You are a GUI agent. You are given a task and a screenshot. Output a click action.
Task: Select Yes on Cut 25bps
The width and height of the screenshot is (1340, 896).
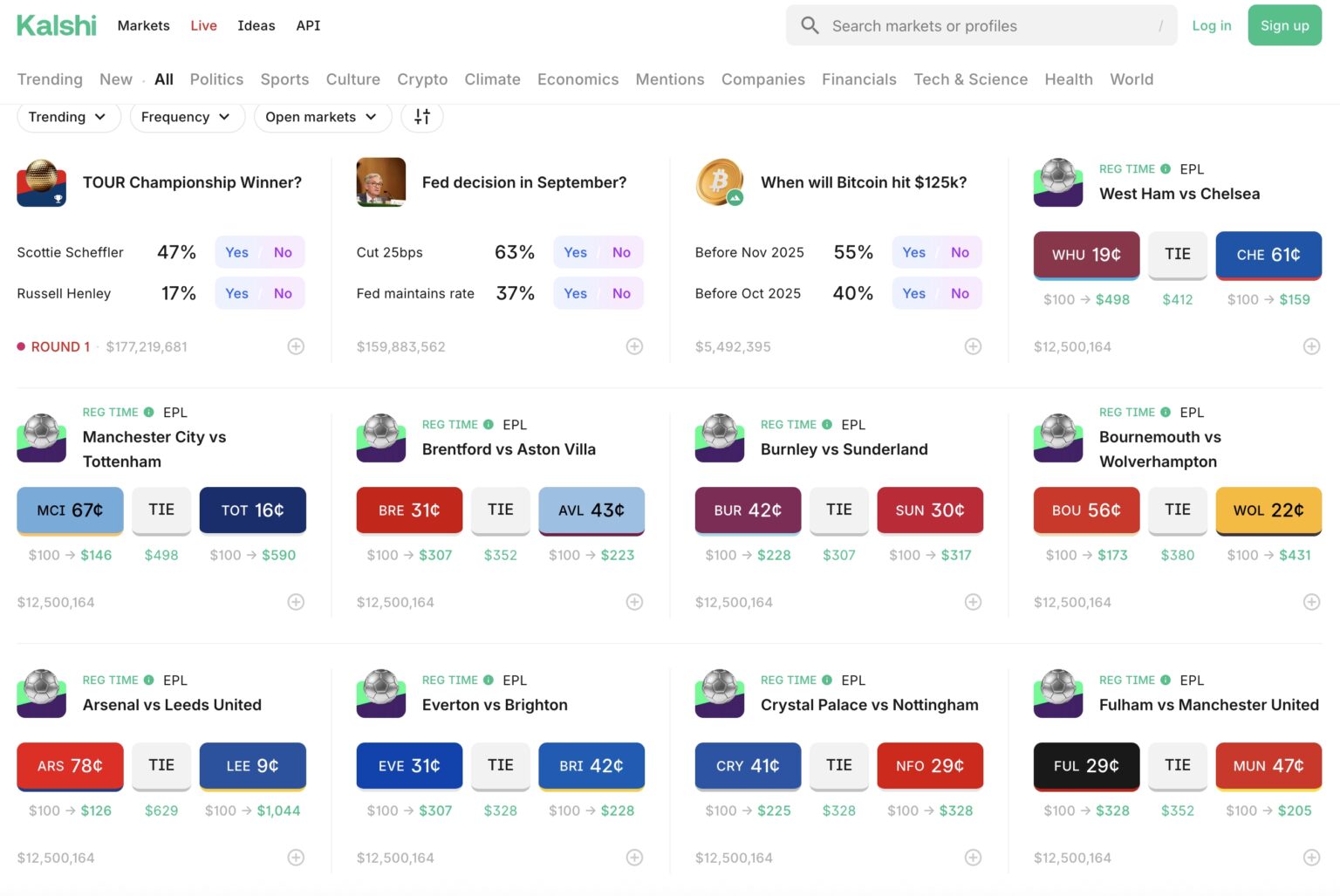tap(575, 251)
